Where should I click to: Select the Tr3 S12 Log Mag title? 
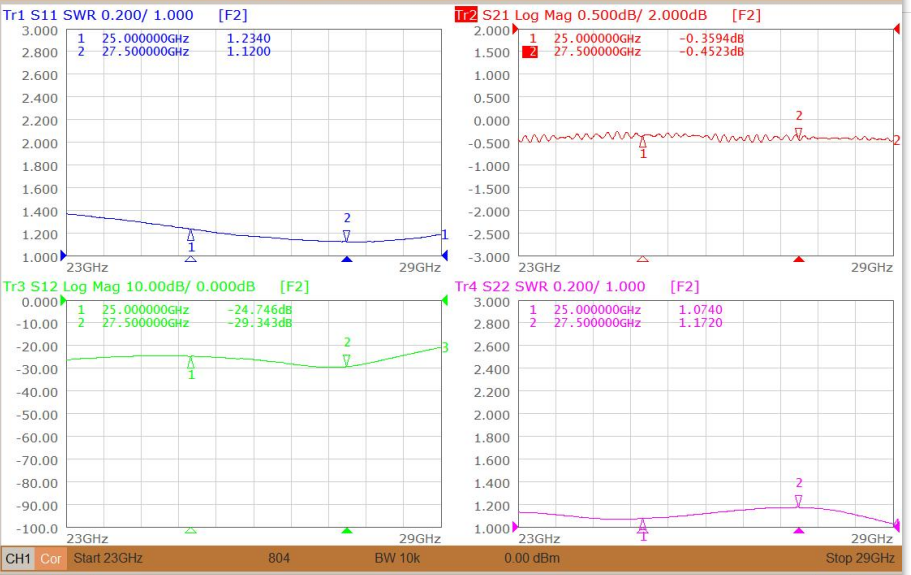(x=129, y=286)
